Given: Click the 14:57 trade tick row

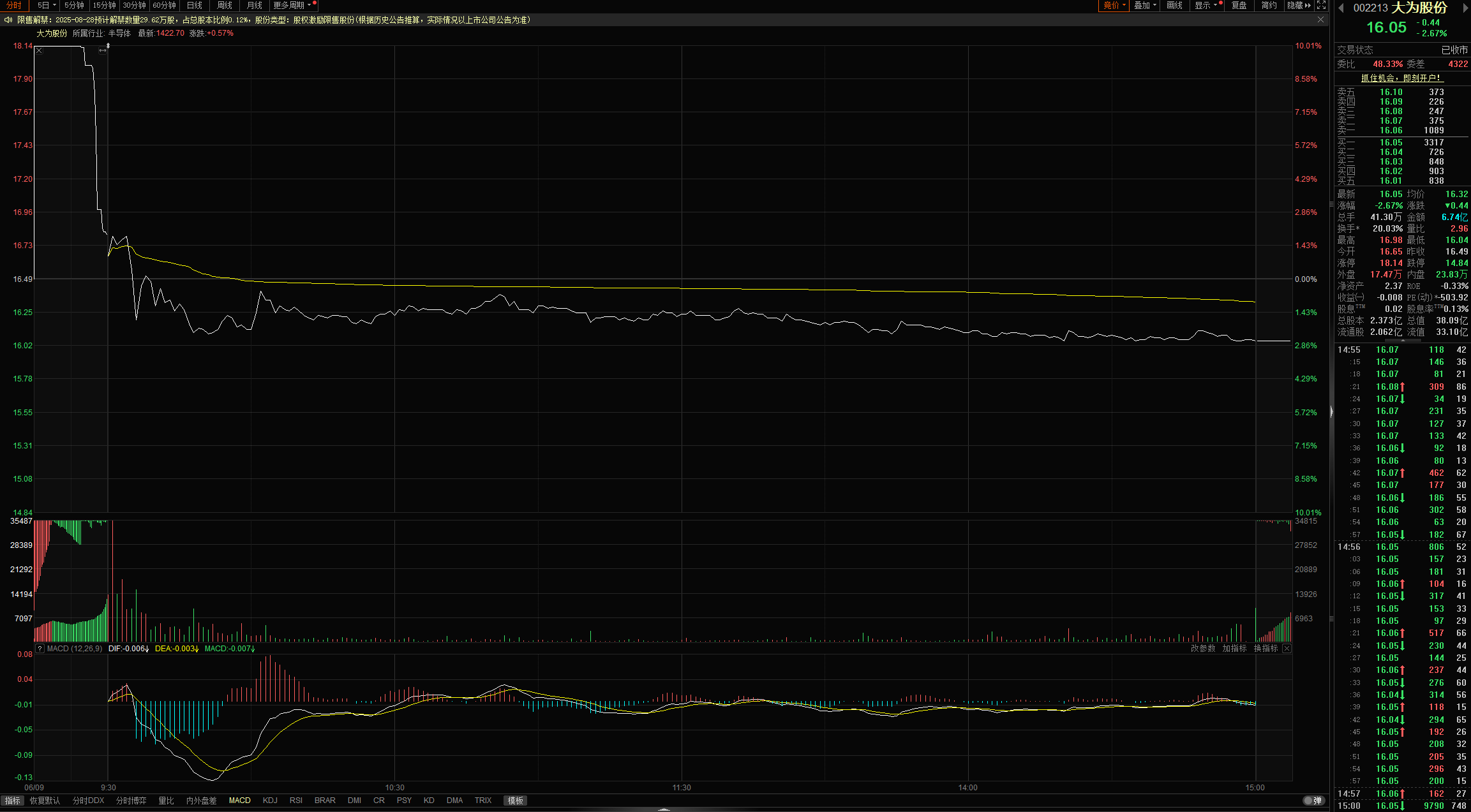Looking at the screenshot, I should 1403,794.
